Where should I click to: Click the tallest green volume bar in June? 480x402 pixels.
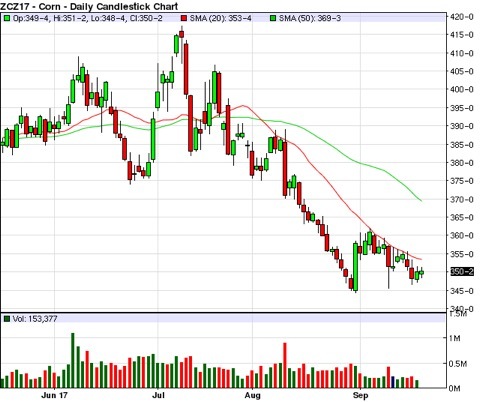pos(73,360)
